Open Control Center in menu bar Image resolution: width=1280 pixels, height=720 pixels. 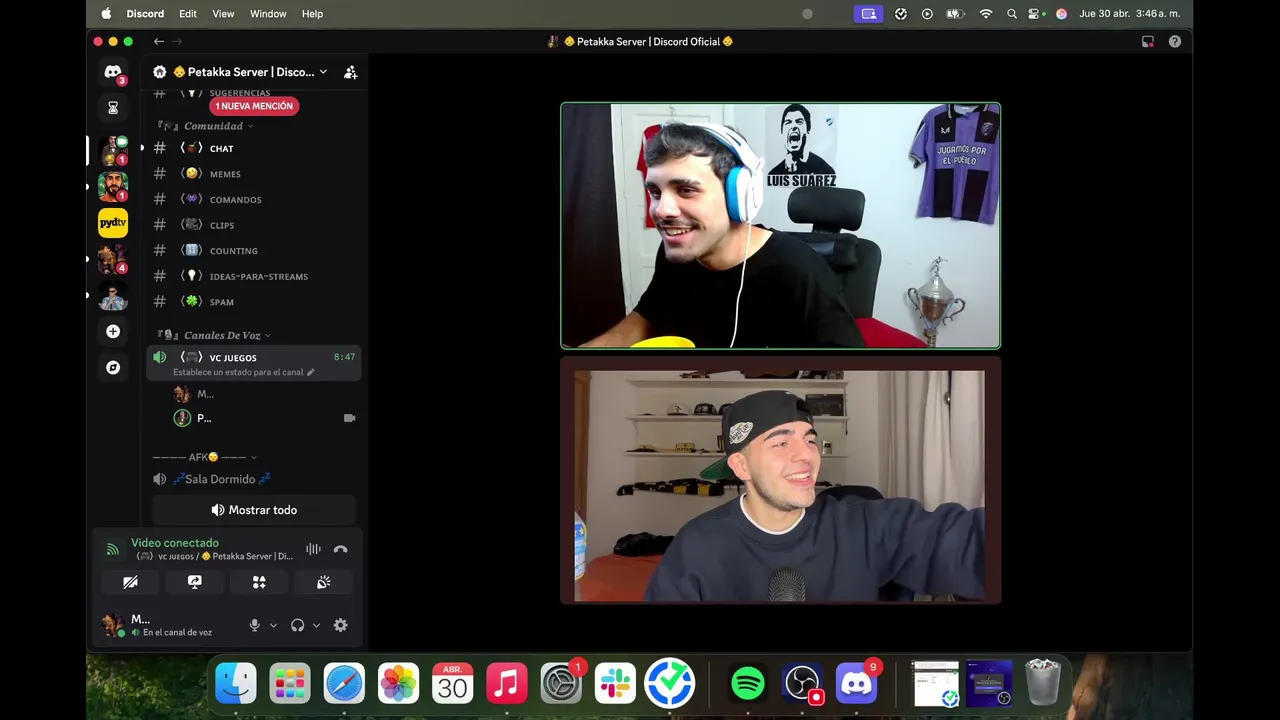coord(1036,14)
